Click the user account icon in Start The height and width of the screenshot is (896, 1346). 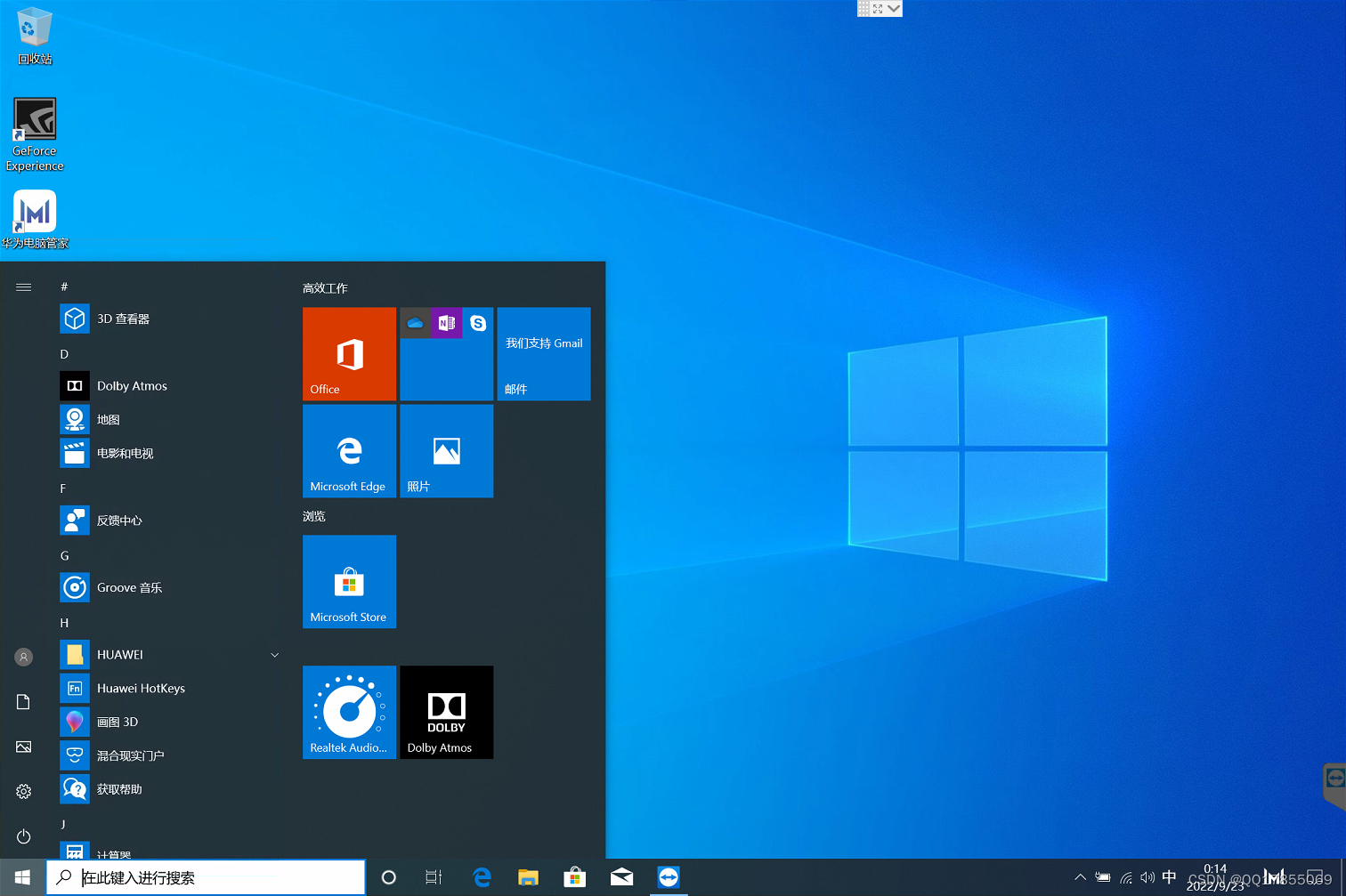coord(24,657)
